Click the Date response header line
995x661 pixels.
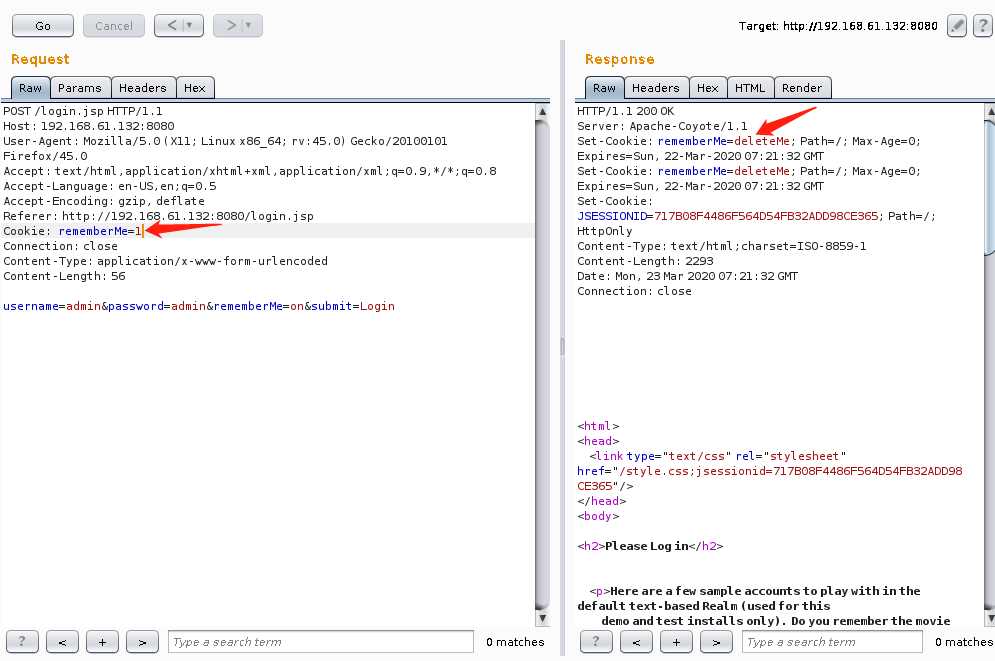687,276
